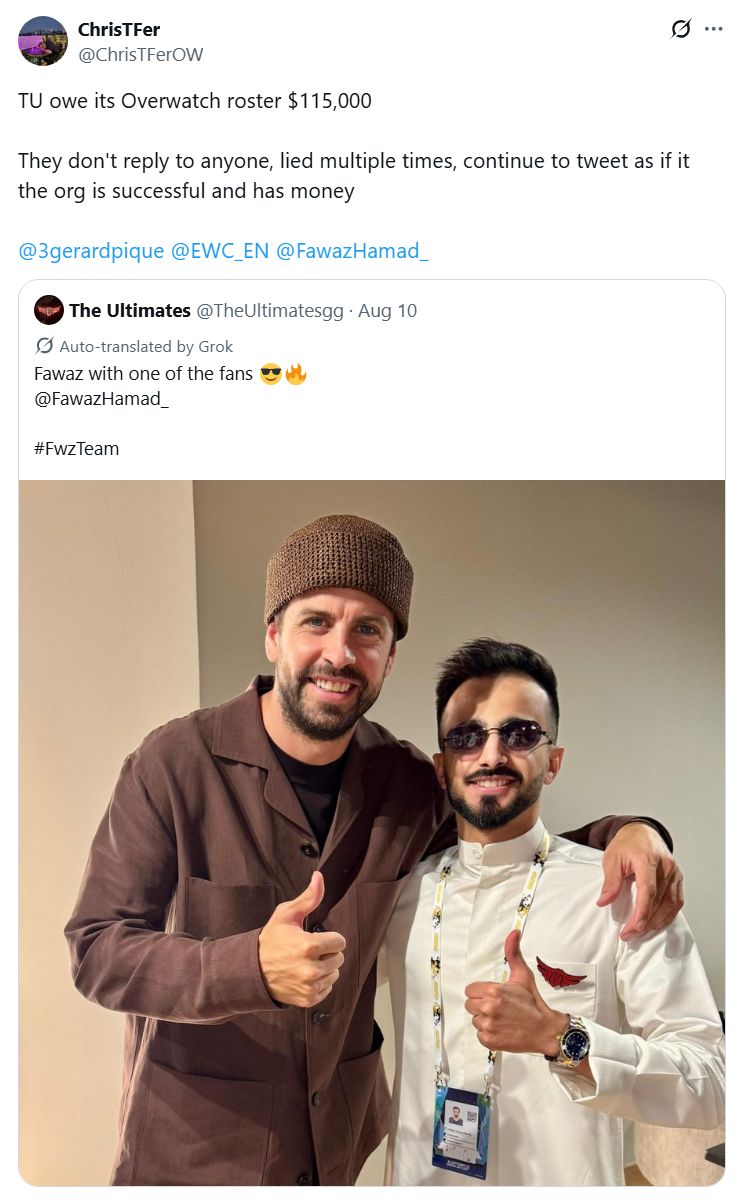Click ChrisTFer's profile avatar
The image size is (741, 1203).
point(43,41)
